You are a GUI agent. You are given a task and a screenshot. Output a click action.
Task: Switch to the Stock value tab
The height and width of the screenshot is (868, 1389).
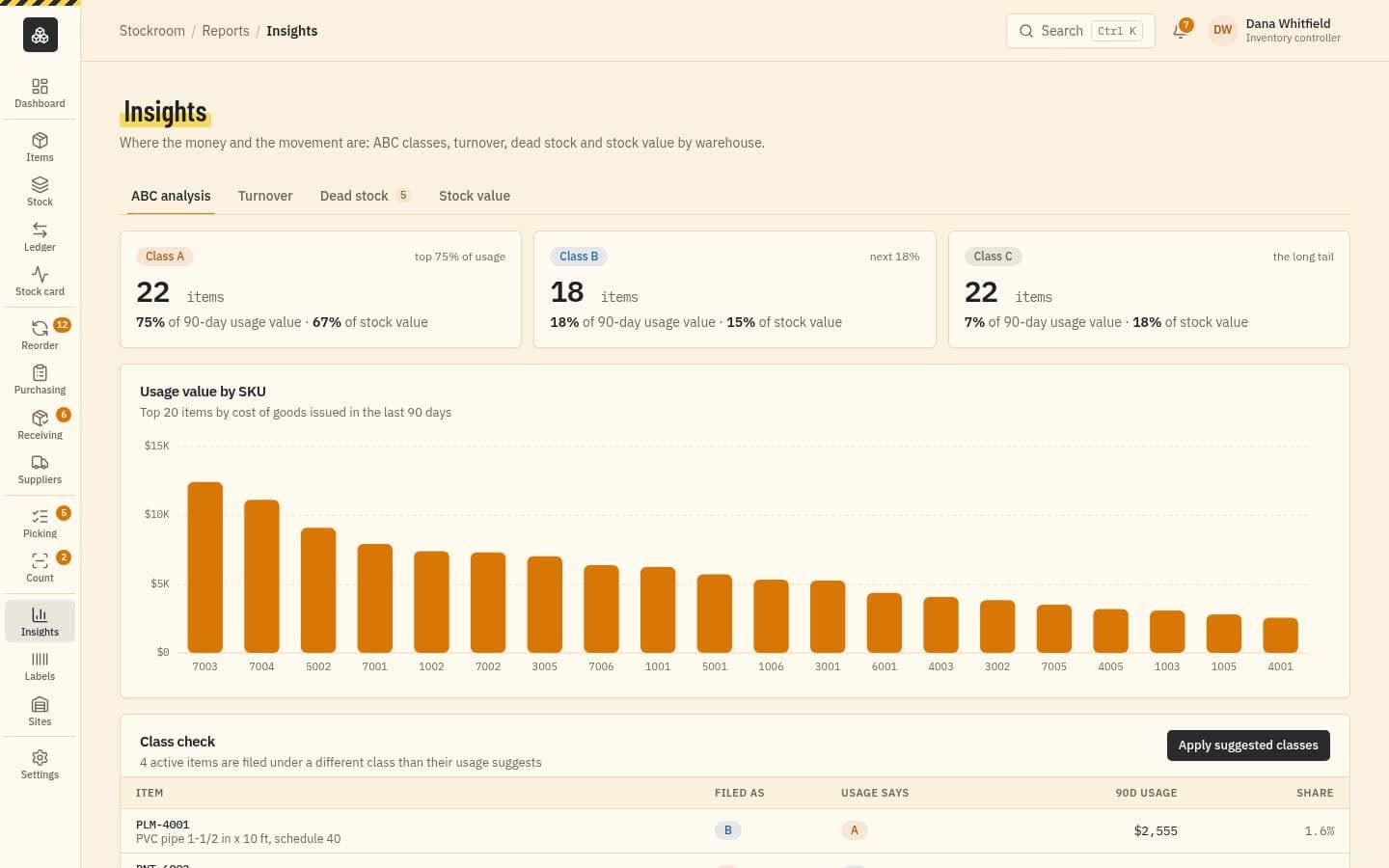point(475,196)
